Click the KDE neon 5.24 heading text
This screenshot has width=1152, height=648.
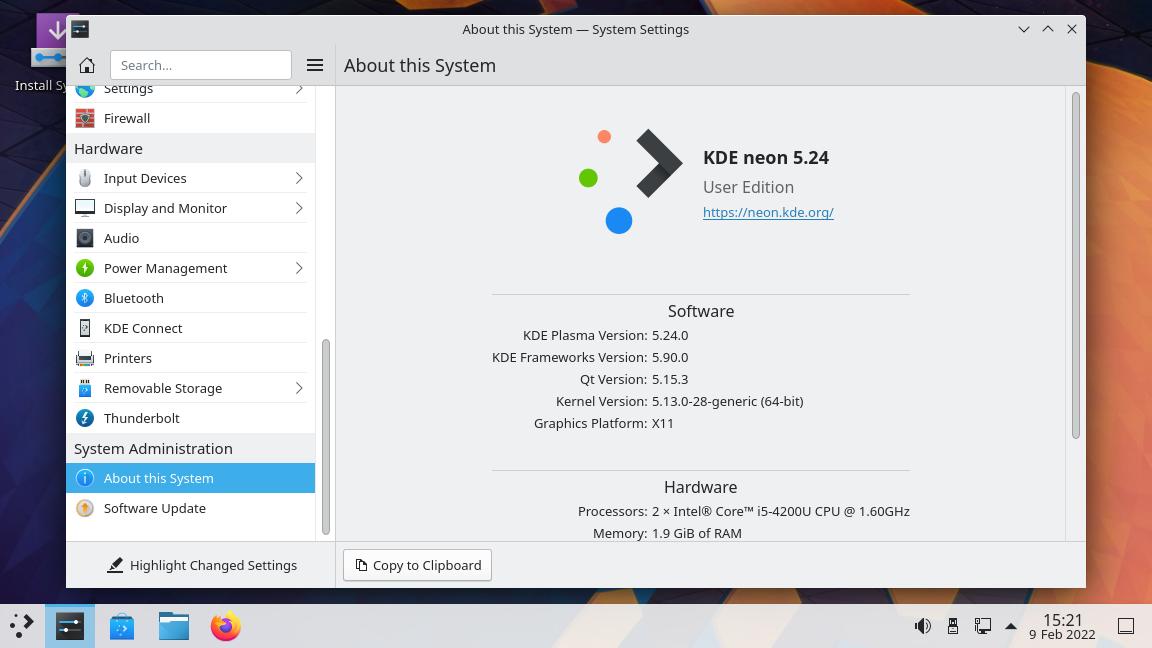(766, 158)
